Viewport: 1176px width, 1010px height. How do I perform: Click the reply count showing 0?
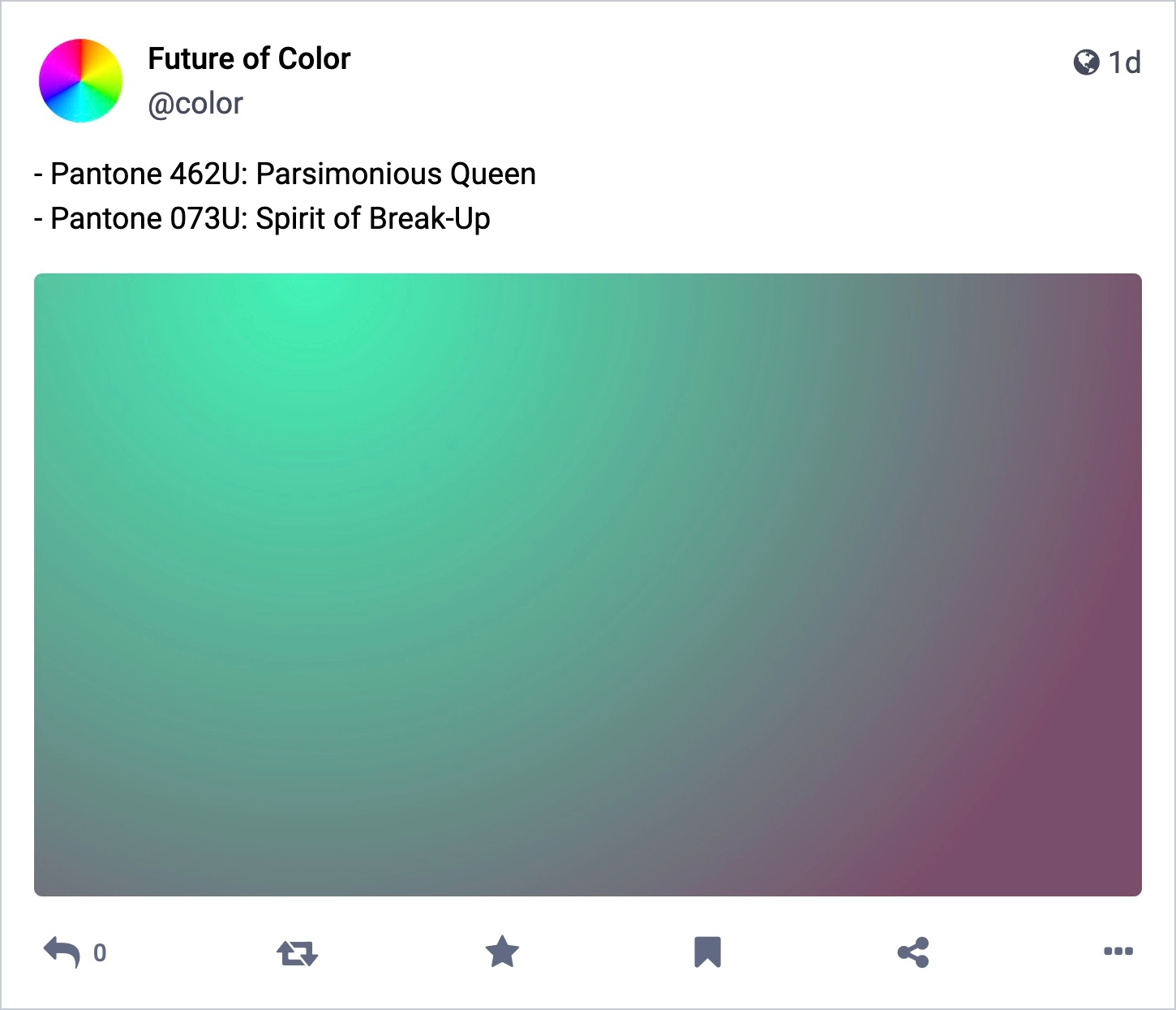[x=100, y=952]
